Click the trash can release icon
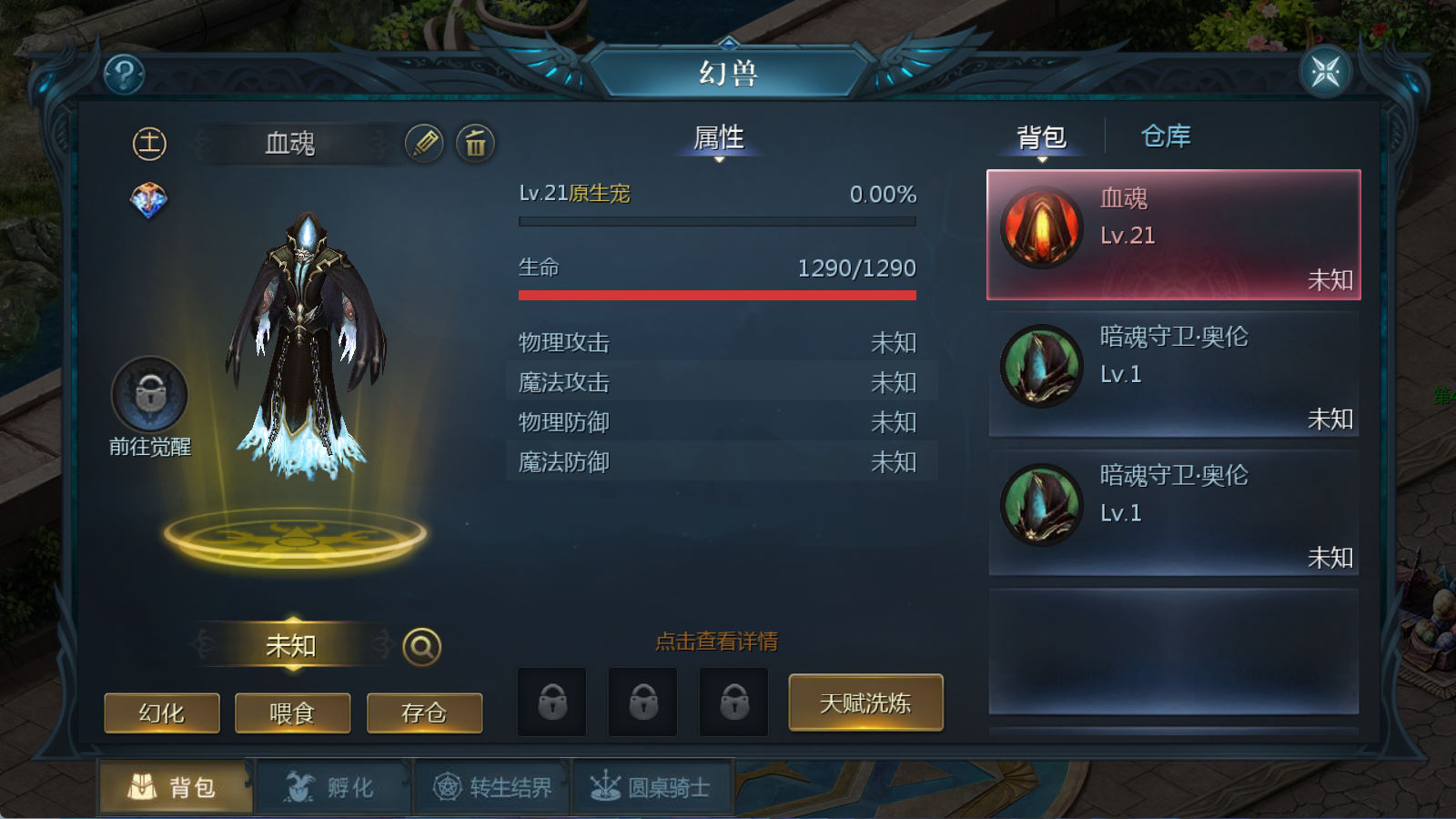This screenshot has height=819, width=1456. click(475, 143)
